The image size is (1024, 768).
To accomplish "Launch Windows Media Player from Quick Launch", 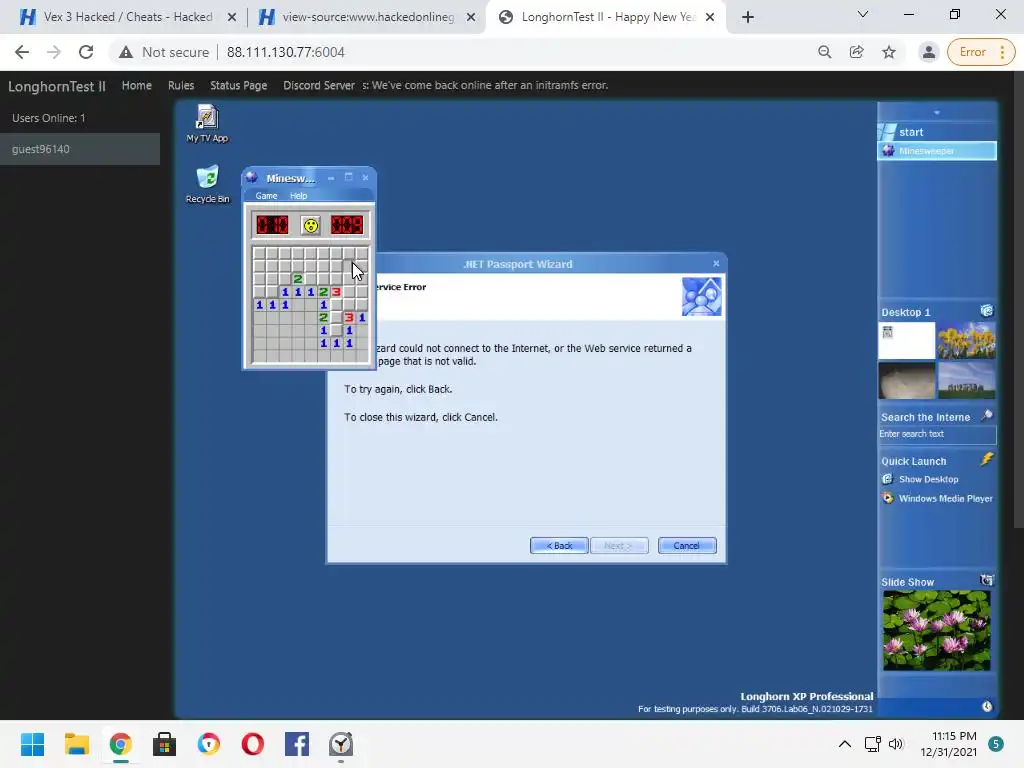I will click(x=938, y=498).
